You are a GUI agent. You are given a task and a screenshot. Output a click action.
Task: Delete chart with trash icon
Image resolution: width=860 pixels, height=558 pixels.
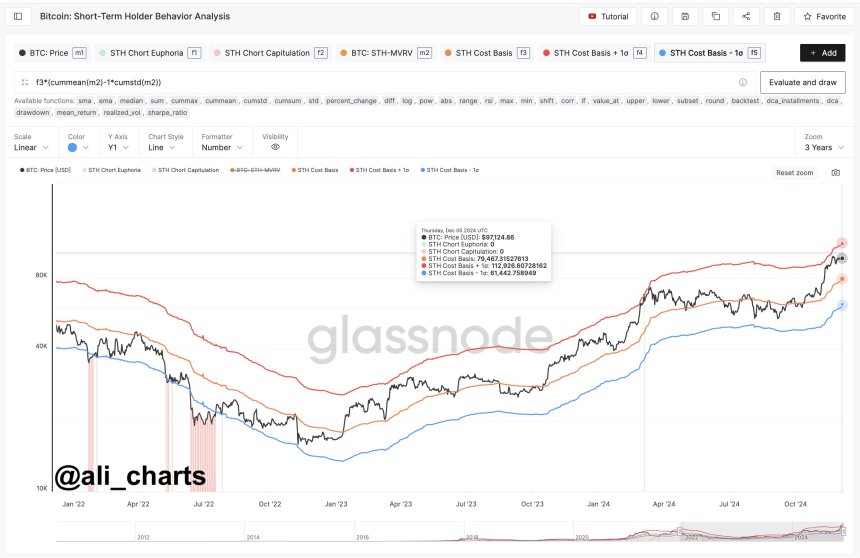[777, 17]
